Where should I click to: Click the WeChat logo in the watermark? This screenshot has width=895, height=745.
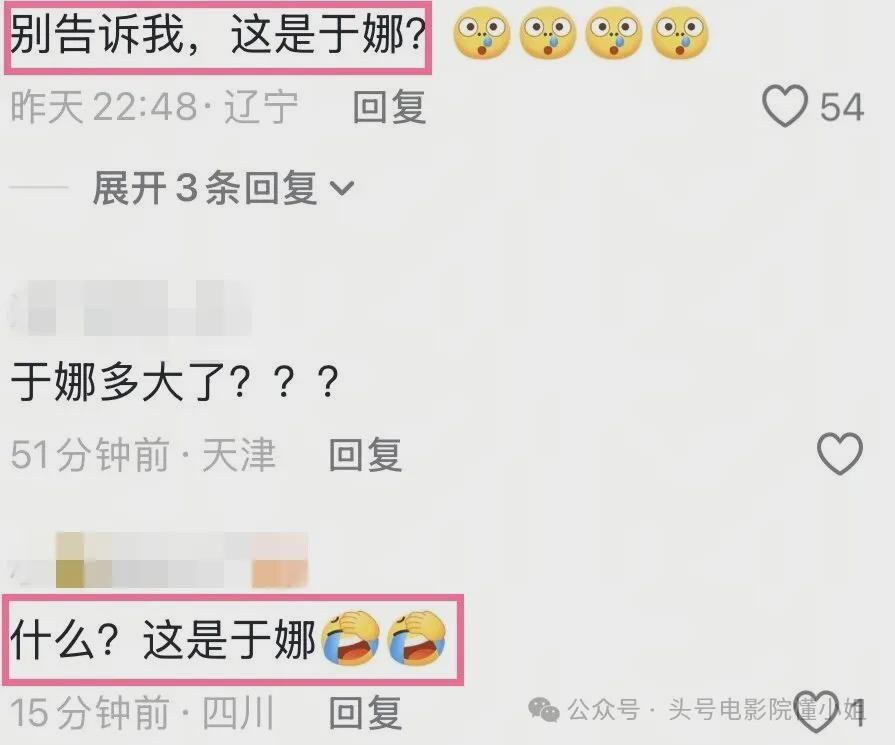pos(543,710)
